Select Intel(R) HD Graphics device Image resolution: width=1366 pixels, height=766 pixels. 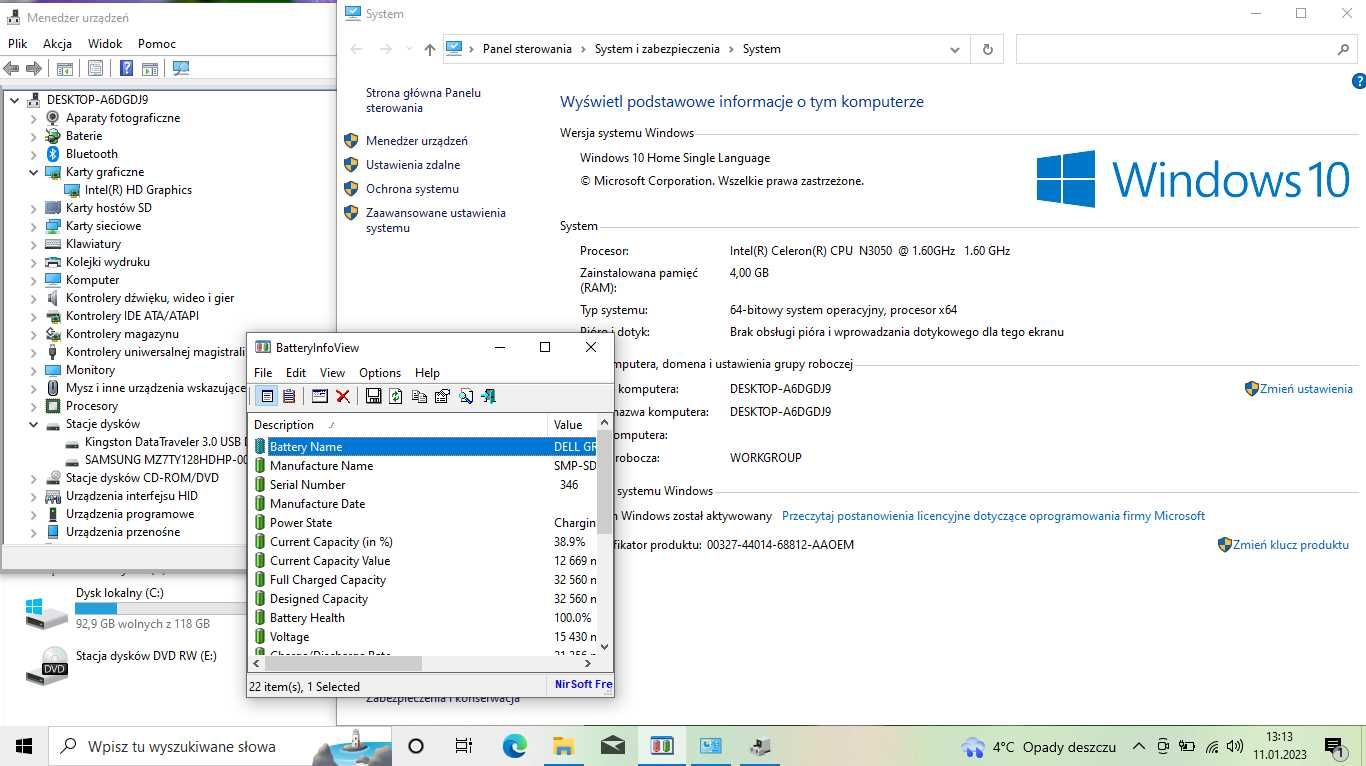click(x=138, y=190)
